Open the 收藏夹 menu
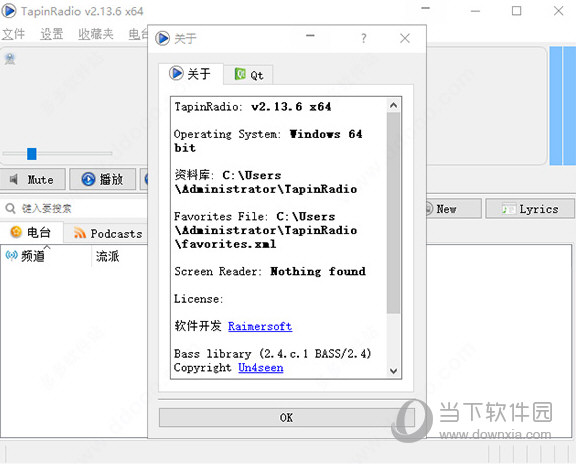Screen dimensions: 576x464 [x=96, y=34]
